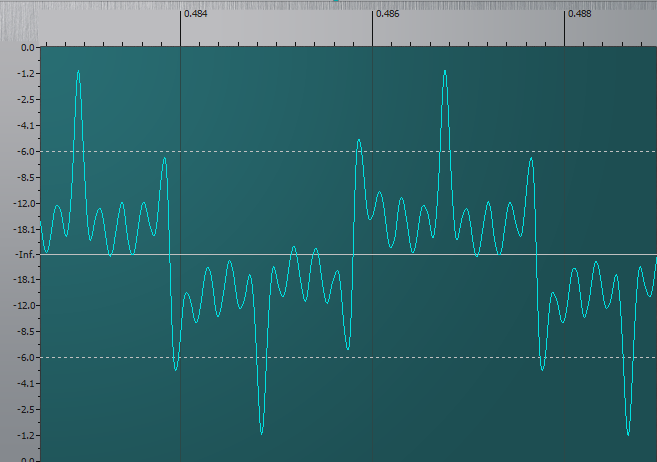Click the -8.5 label below the center line
This screenshot has width=657, height=462.
pos(27,331)
